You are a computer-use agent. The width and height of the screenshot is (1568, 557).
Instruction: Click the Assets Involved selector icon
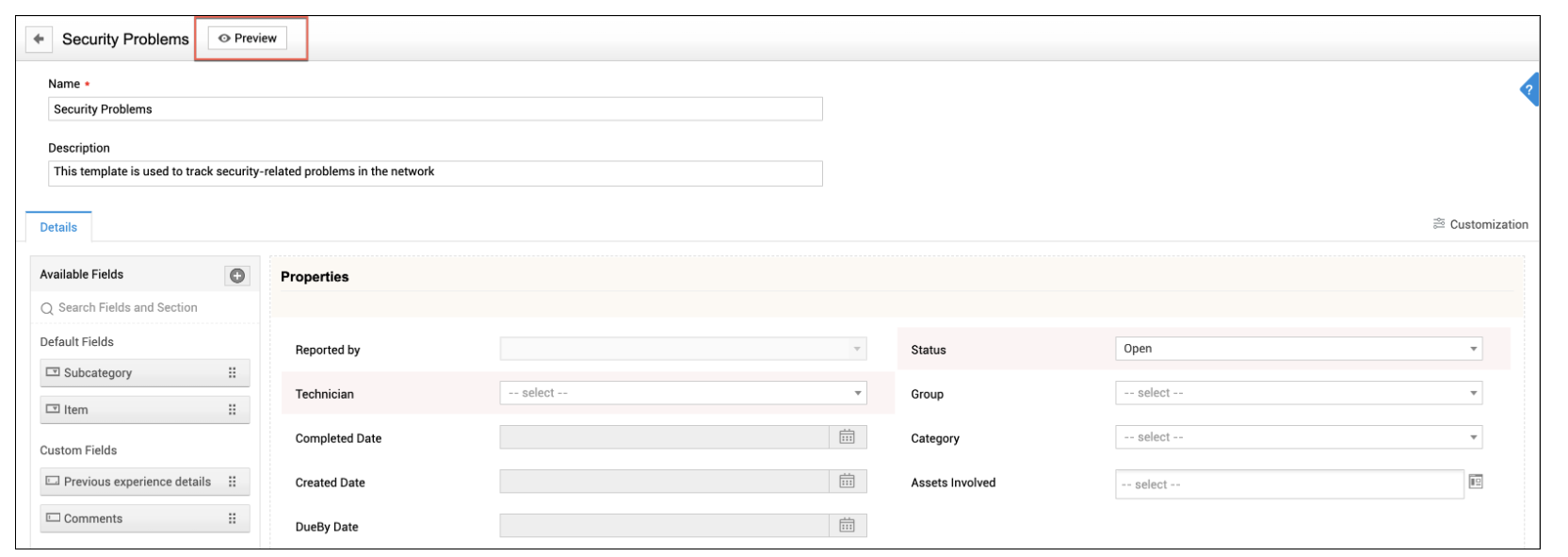pos(1476,483)
